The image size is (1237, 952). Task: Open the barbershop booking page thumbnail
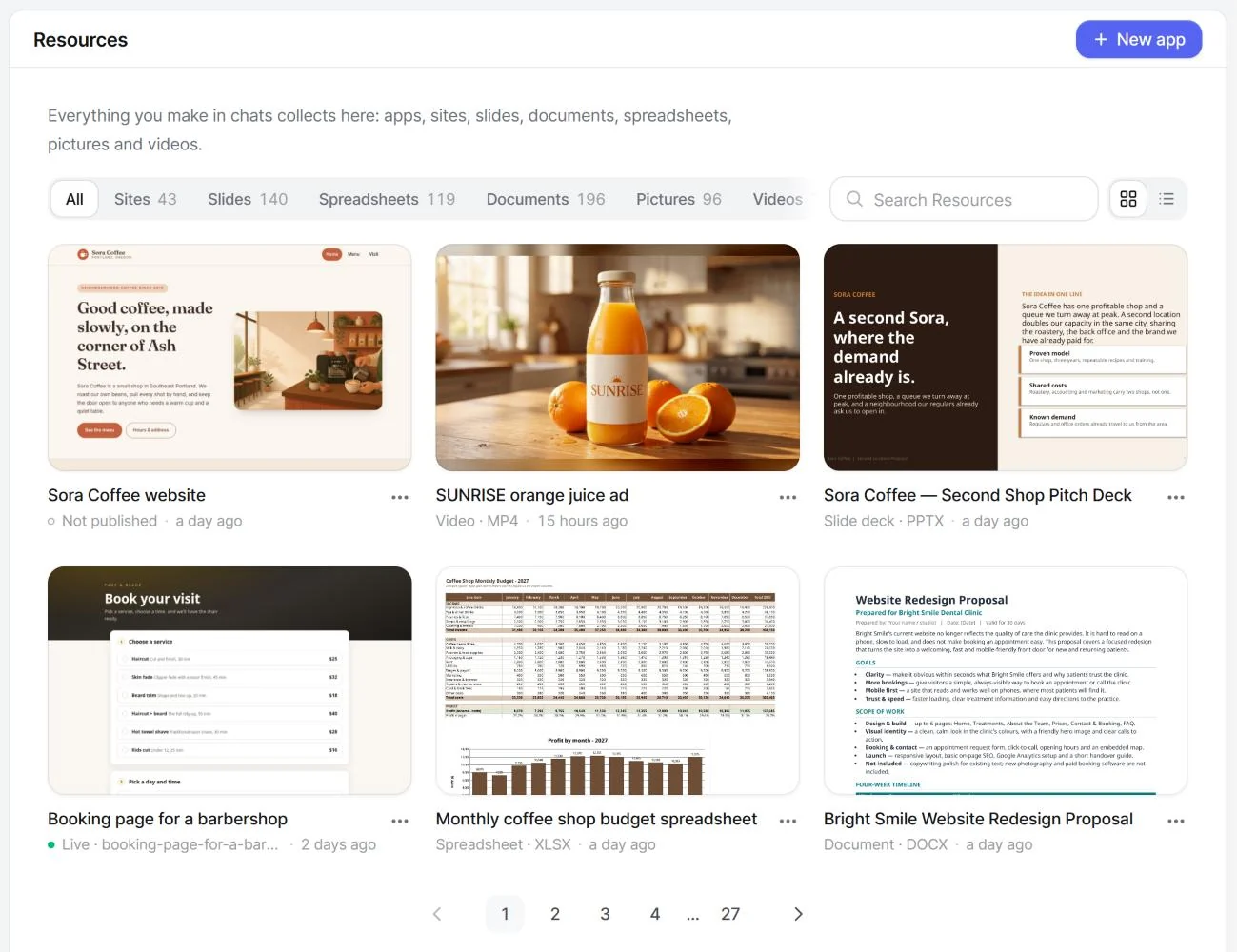[x=229, y=681]
